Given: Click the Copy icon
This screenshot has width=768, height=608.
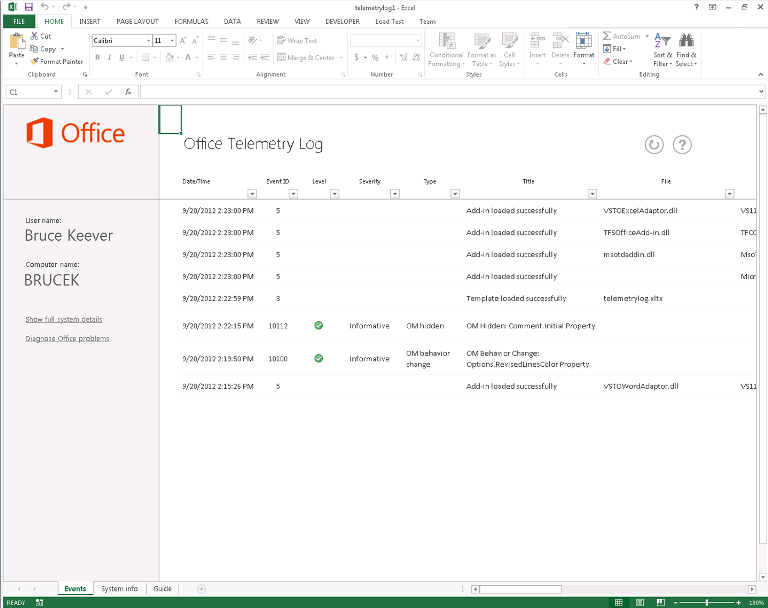Looking at the screenshot, I should [x=34, y=49].
